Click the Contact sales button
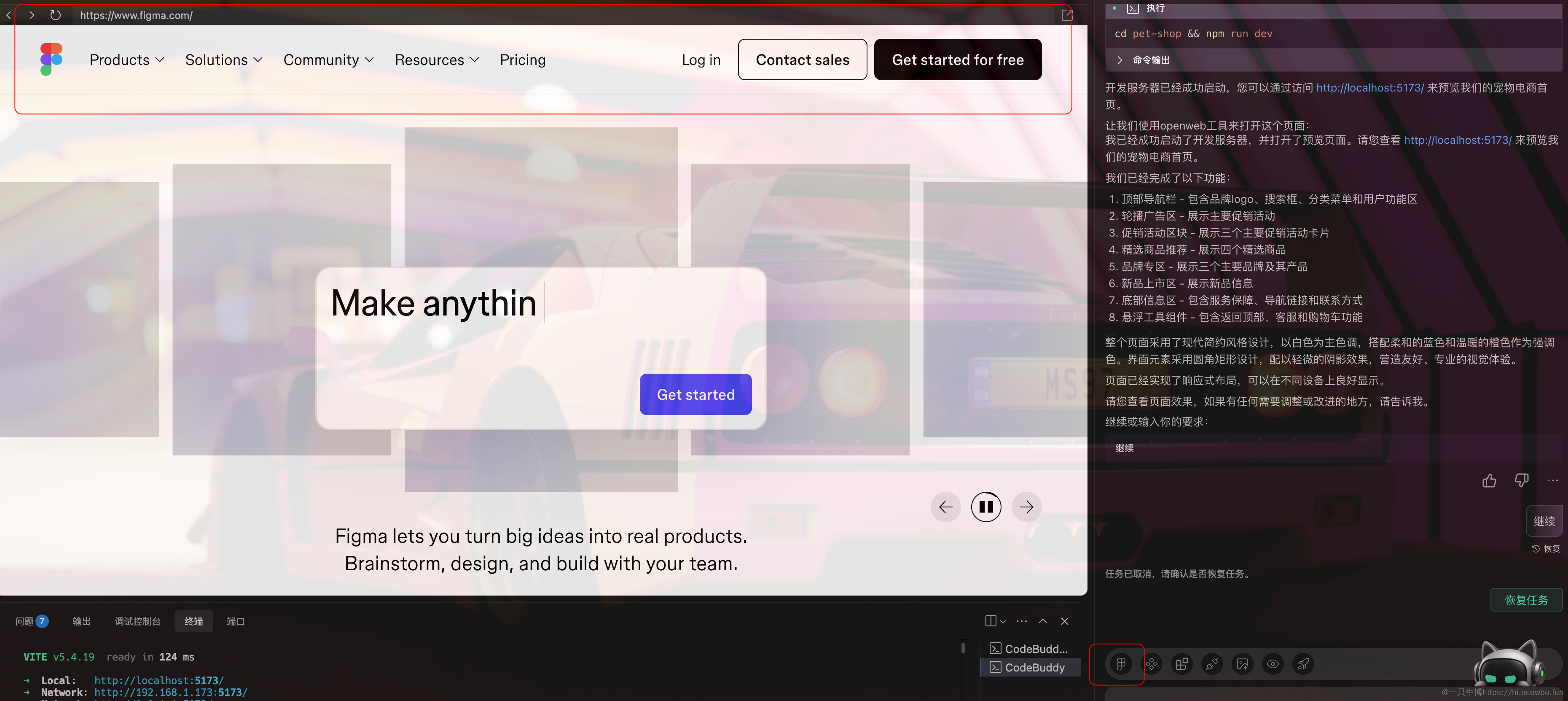 click(x=802, y=60)
